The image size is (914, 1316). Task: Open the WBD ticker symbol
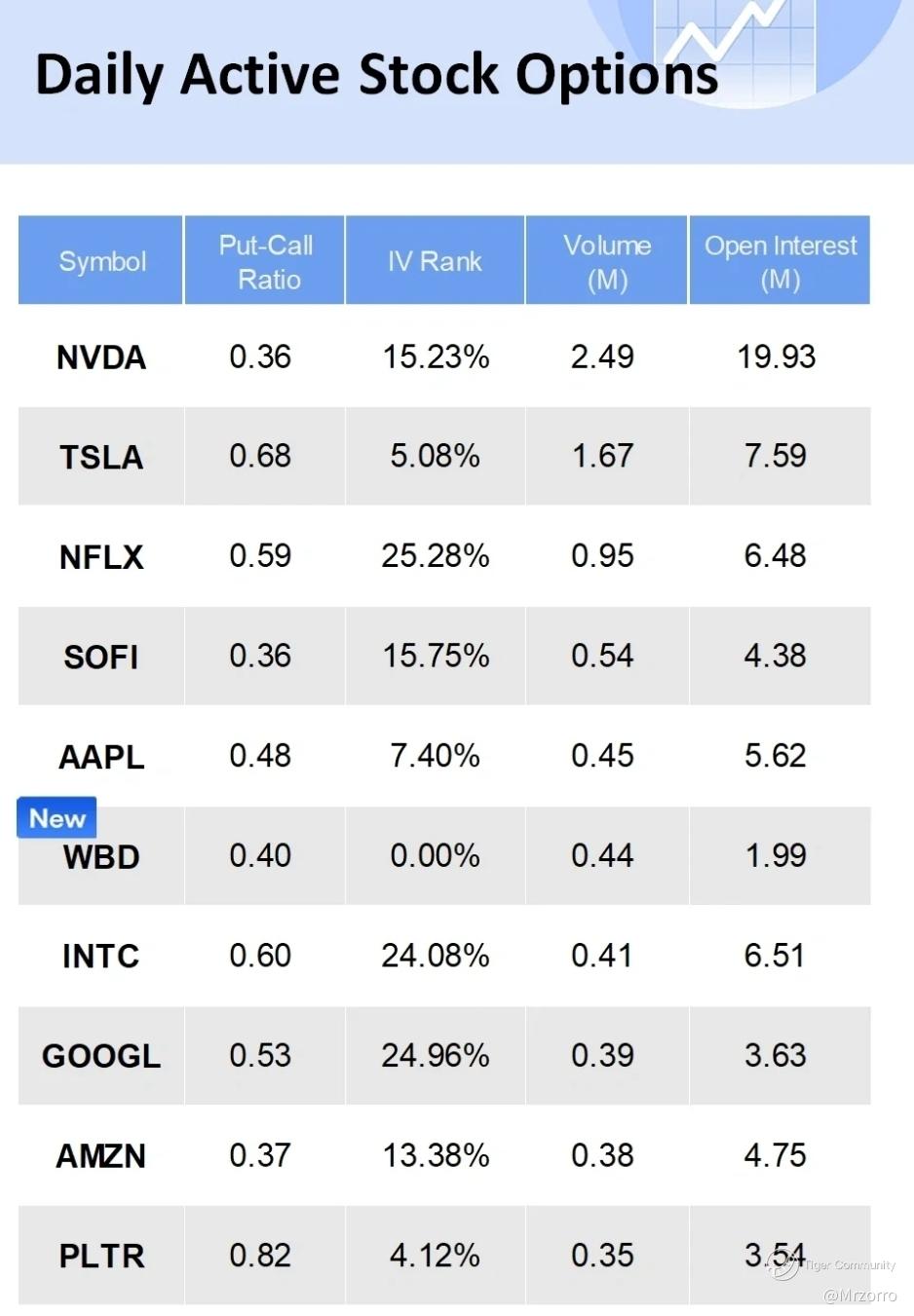tap(101, 857)
